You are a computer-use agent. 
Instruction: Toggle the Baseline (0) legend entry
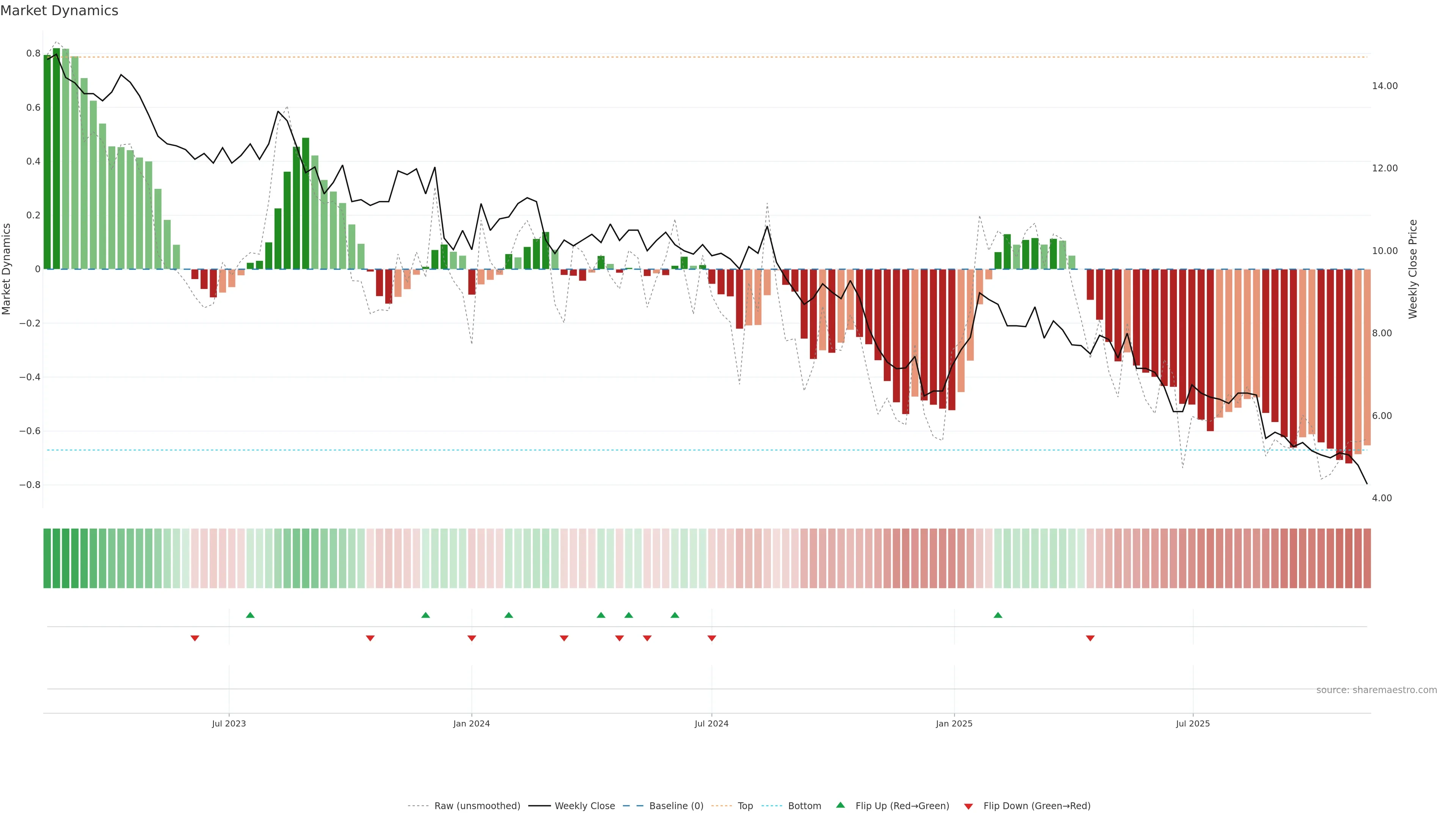click(x=676, y=806)
